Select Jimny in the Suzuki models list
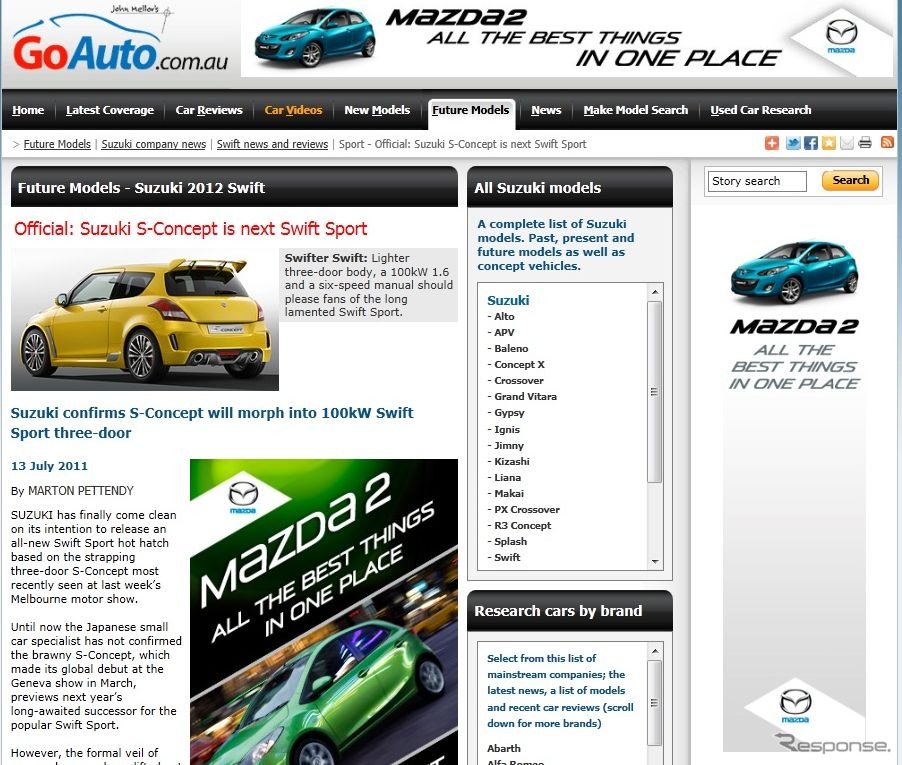The height and width of the screenshot is (765, 902). pos(509,446)
